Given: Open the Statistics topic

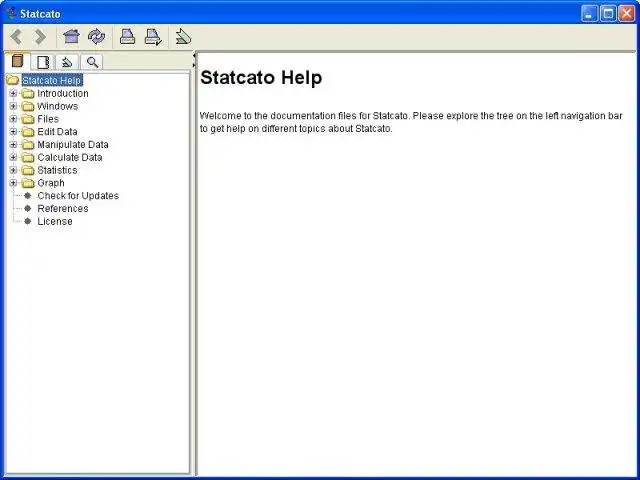Looking at the screenshot, I should [57, 170].
